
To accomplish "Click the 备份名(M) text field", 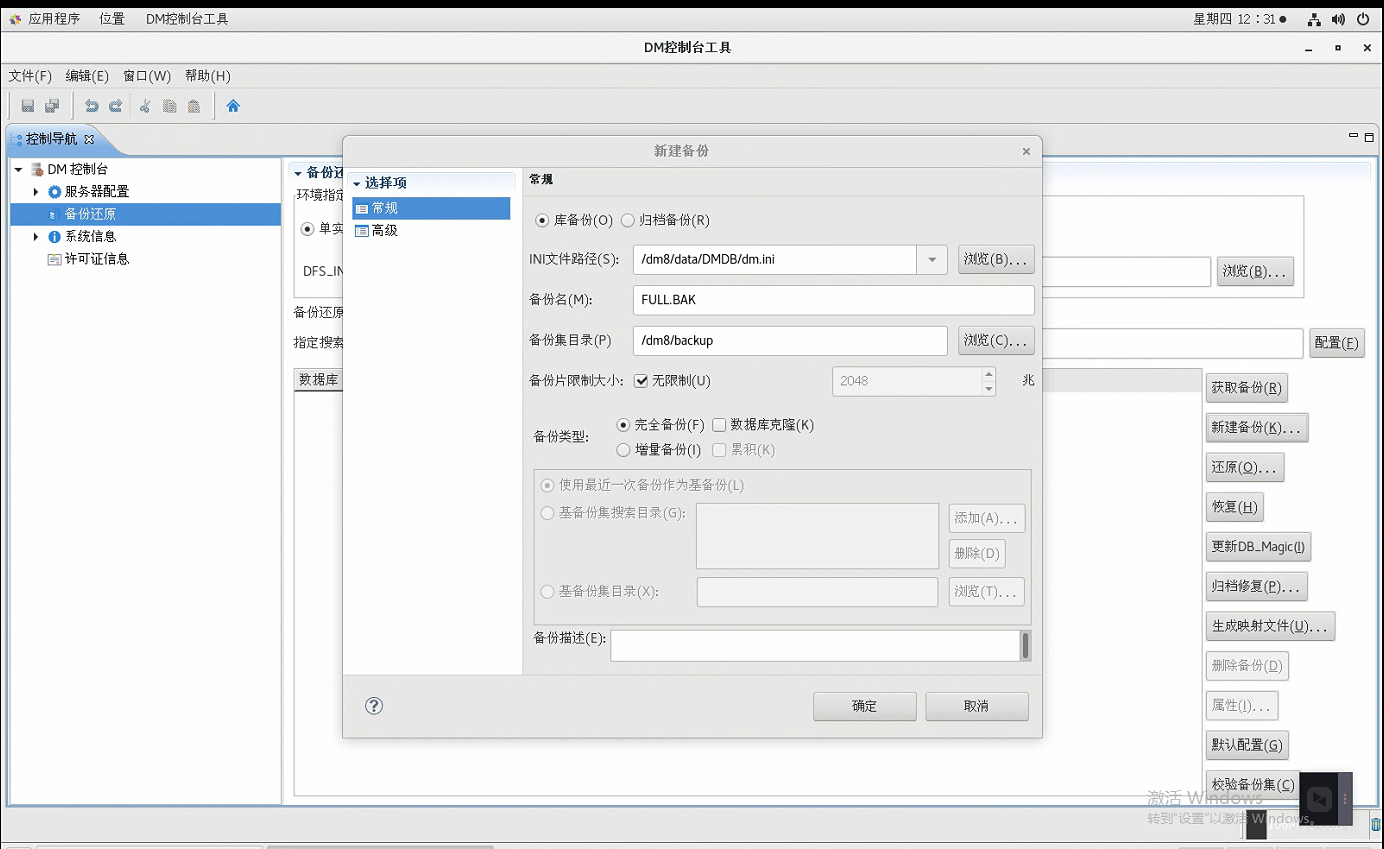I will click(833, 300).
